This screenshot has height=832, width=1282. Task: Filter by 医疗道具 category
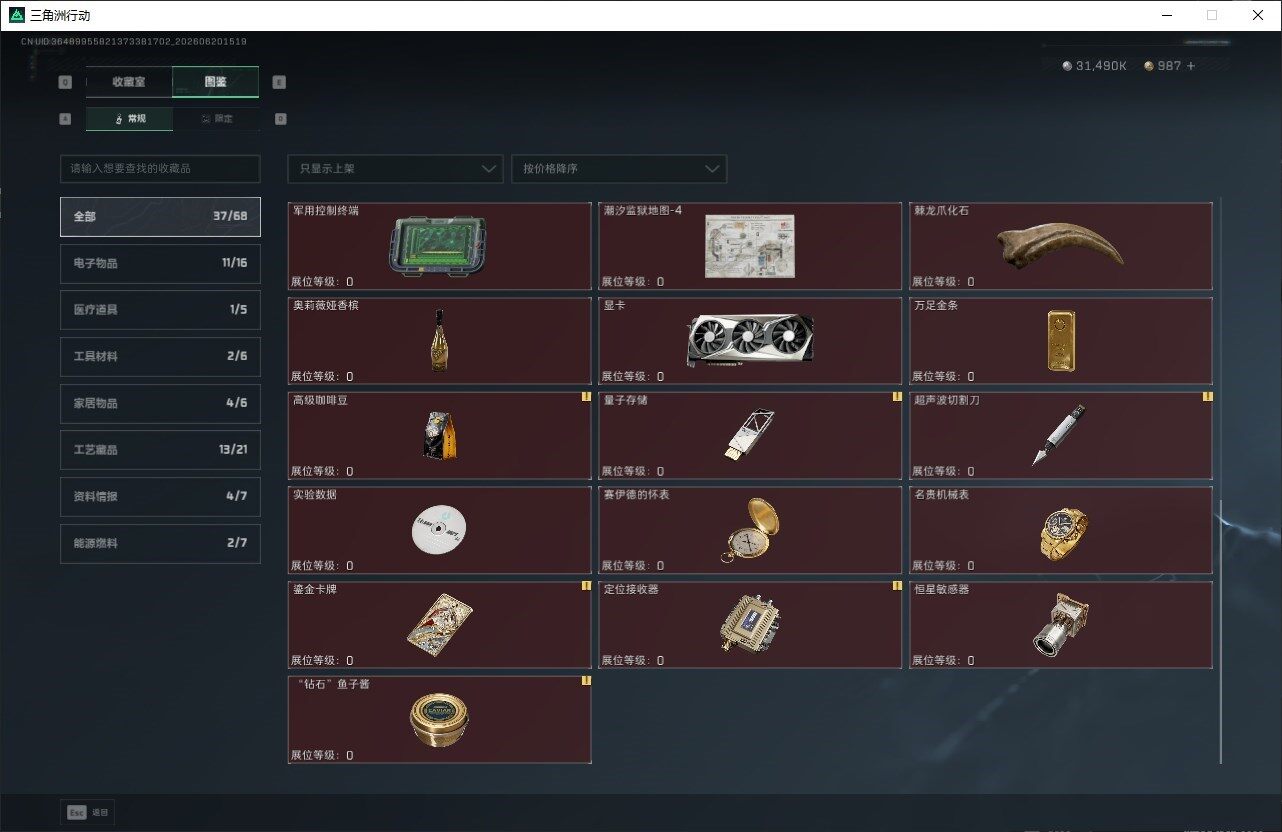tap(160, 310)
